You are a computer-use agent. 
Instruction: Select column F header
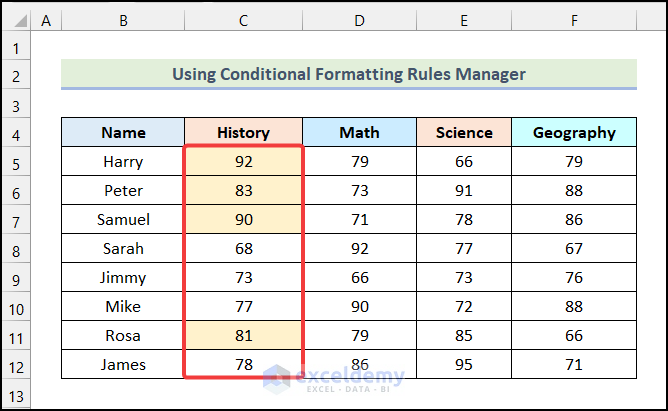574,19
